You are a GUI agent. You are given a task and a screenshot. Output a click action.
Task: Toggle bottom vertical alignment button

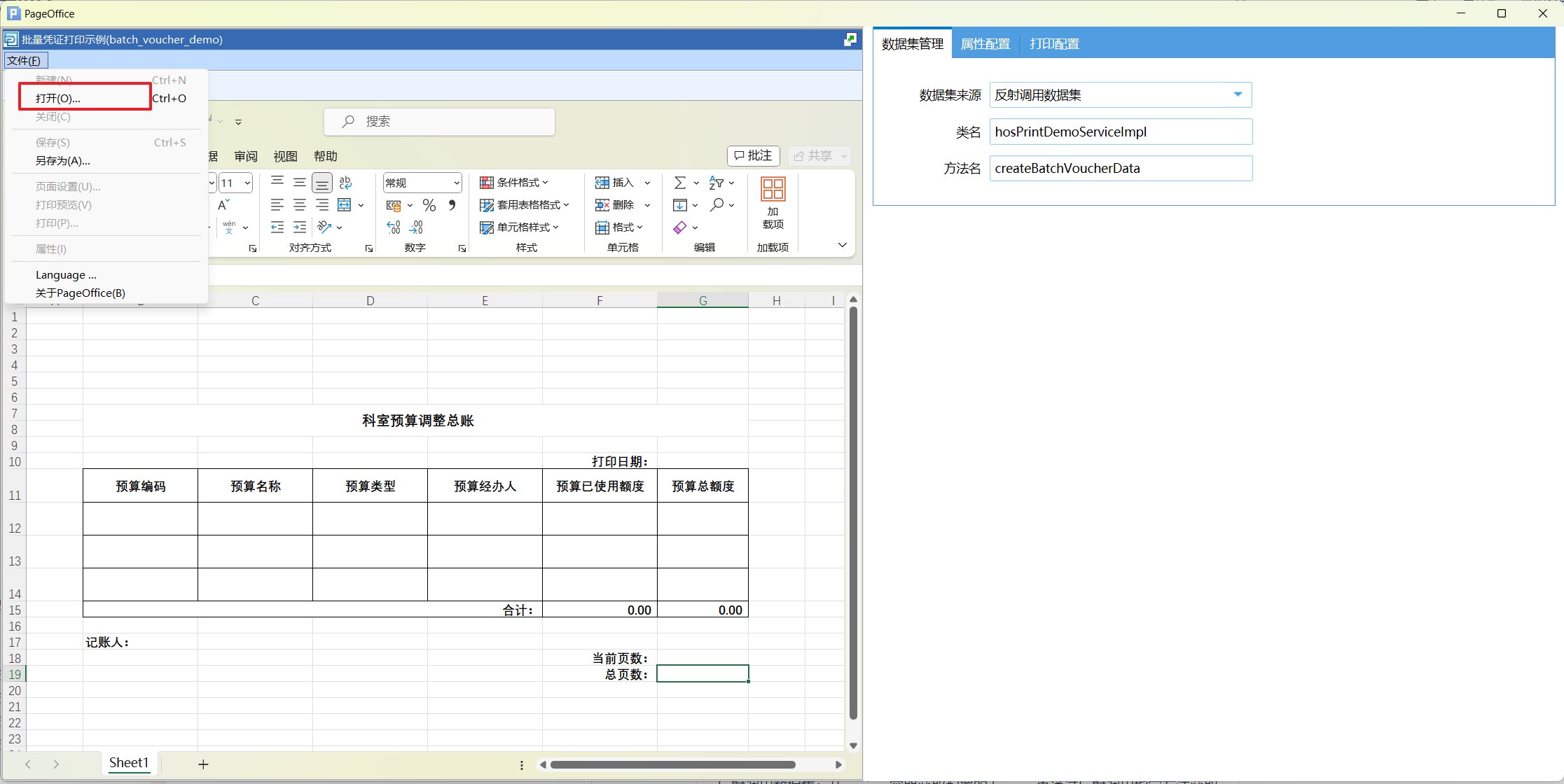click(x=322, y=183)
